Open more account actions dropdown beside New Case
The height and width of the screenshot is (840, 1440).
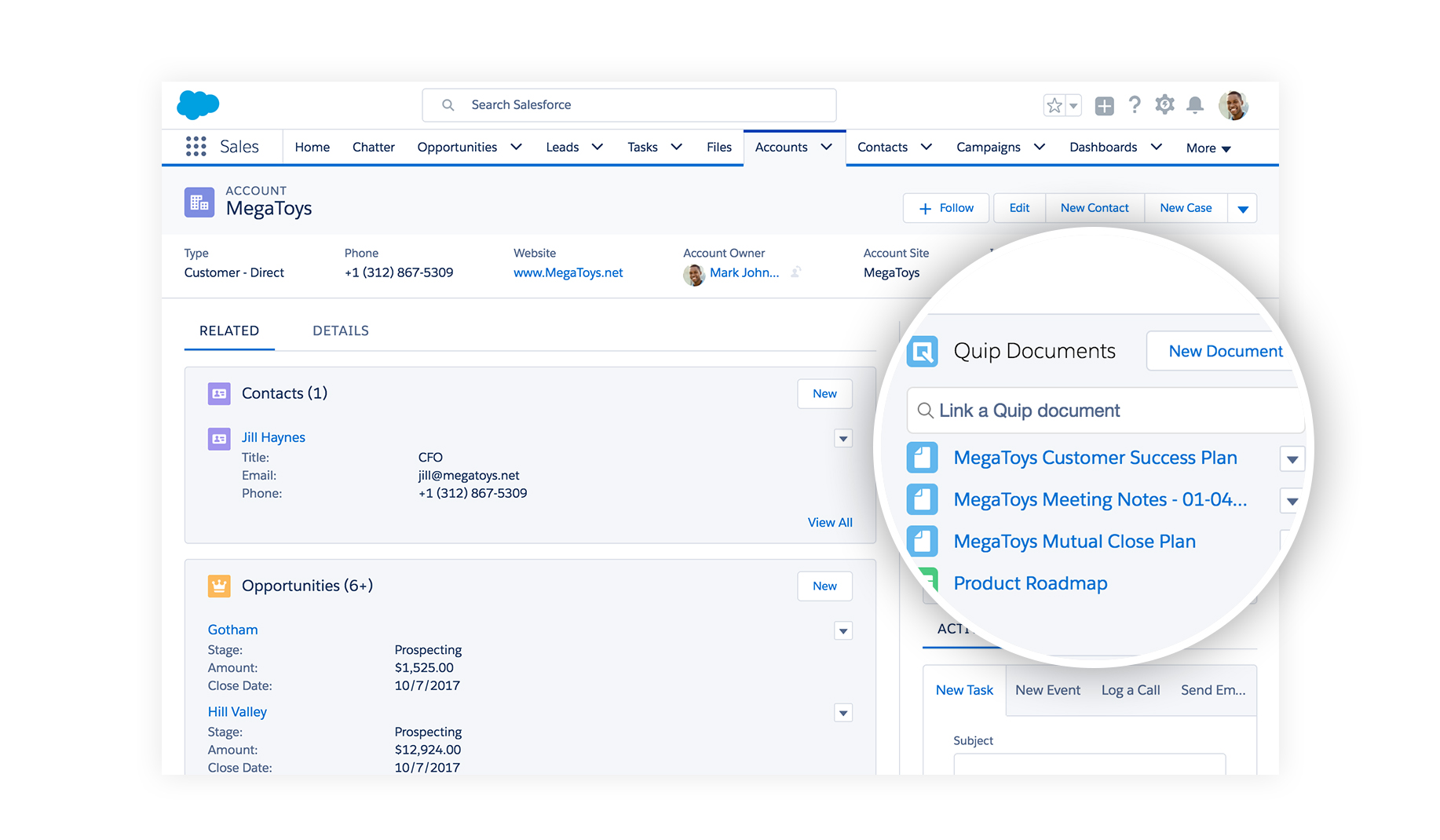tap(1242, 209)
